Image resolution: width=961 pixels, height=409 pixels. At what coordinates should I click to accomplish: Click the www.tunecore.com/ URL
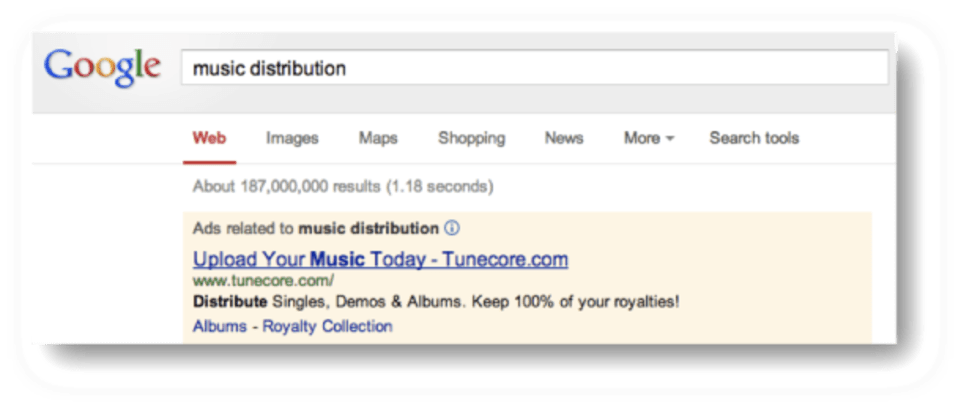pos(264,281)
